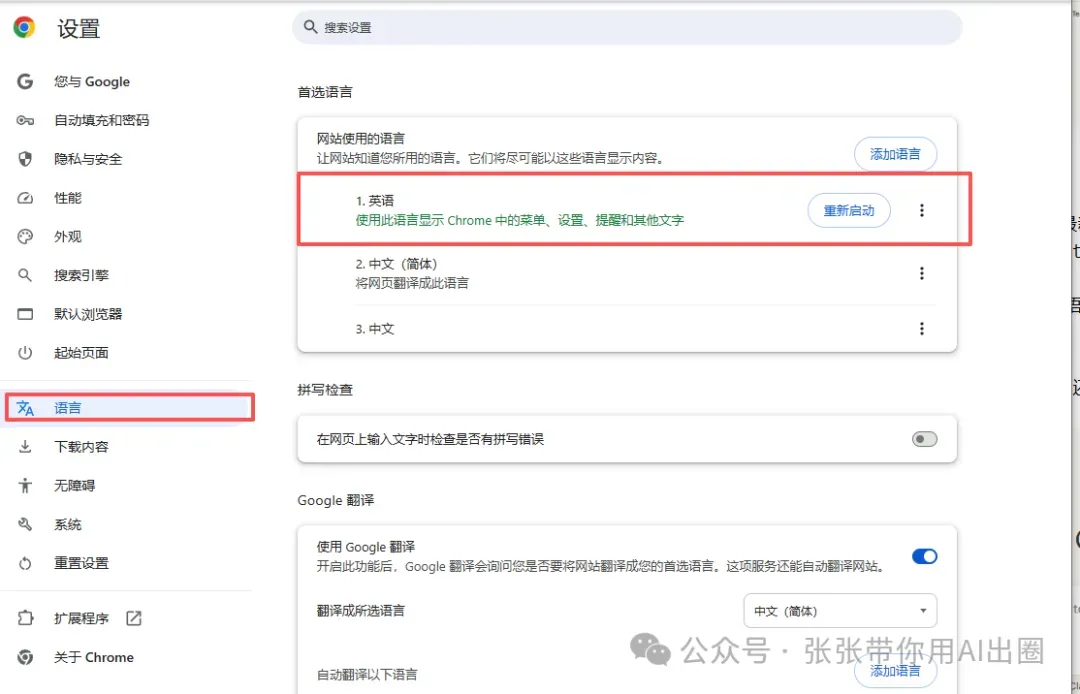Screen dimensions: 1080x694
Task: Open more options menu for 英语
Action: [921, 210]
